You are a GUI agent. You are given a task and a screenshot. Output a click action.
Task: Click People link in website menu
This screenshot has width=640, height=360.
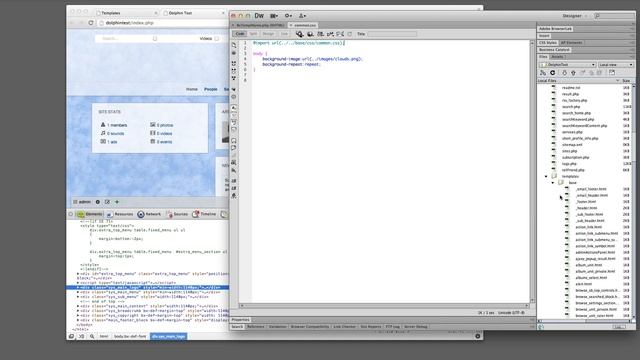[211, 89]
